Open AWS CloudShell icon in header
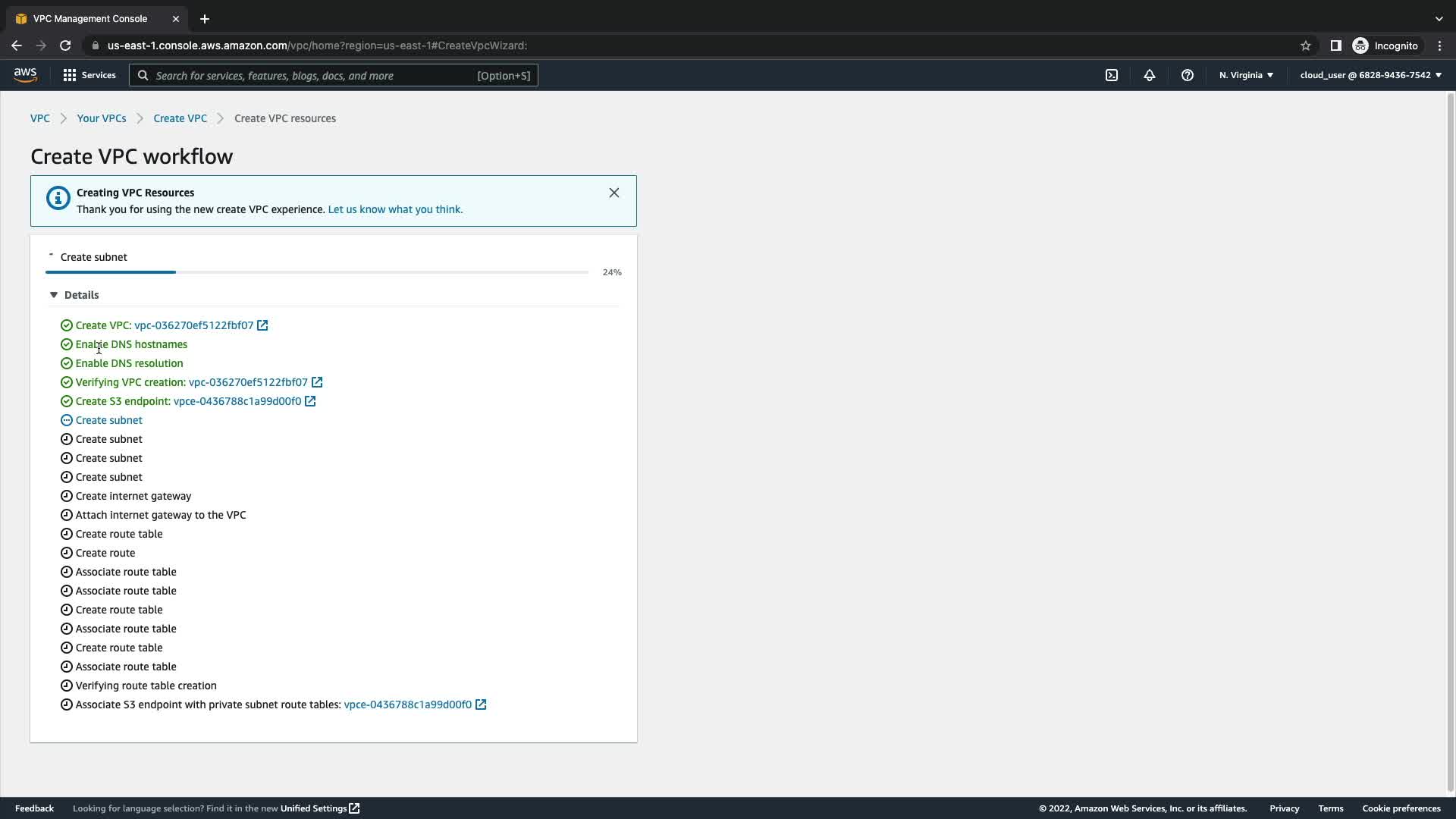Screen dimensions: 1456x819 point(1112,75)
